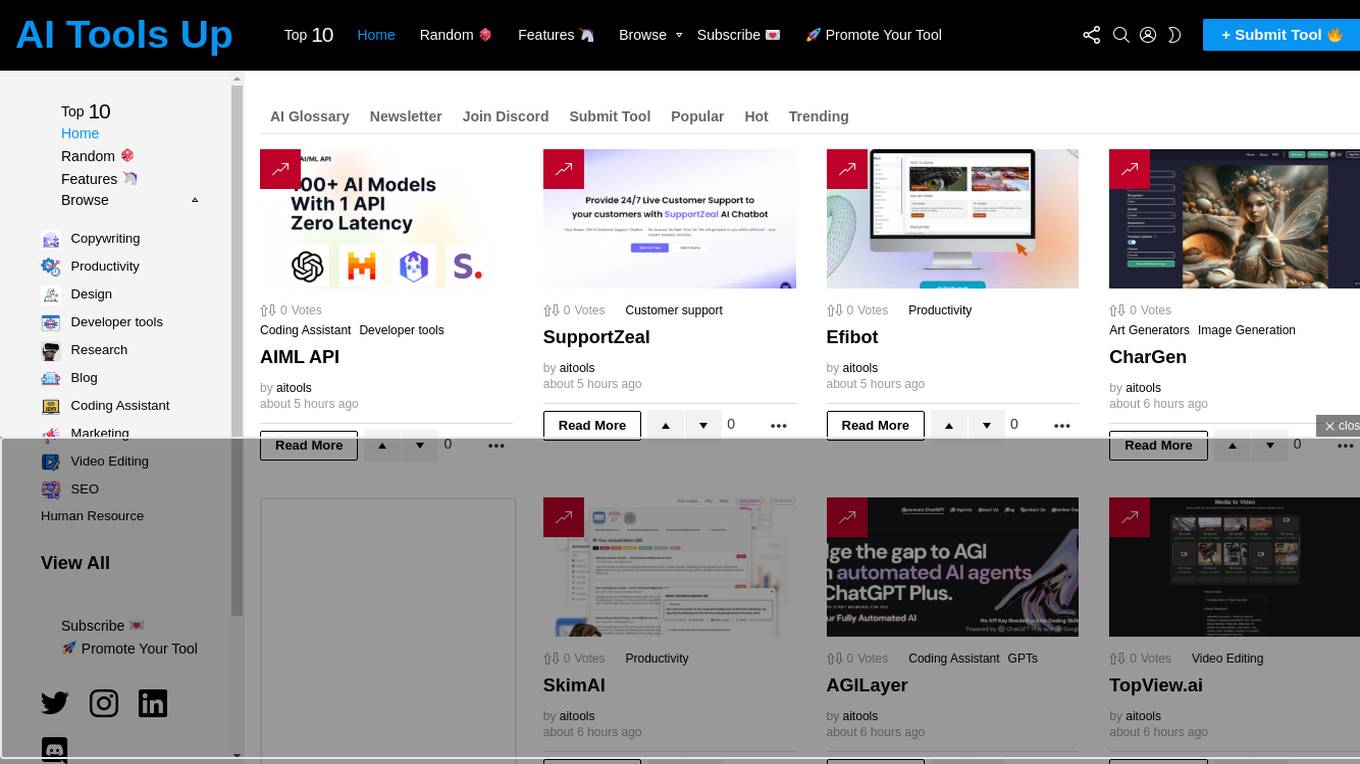Open the Join Discord tab

pos(505,116)
